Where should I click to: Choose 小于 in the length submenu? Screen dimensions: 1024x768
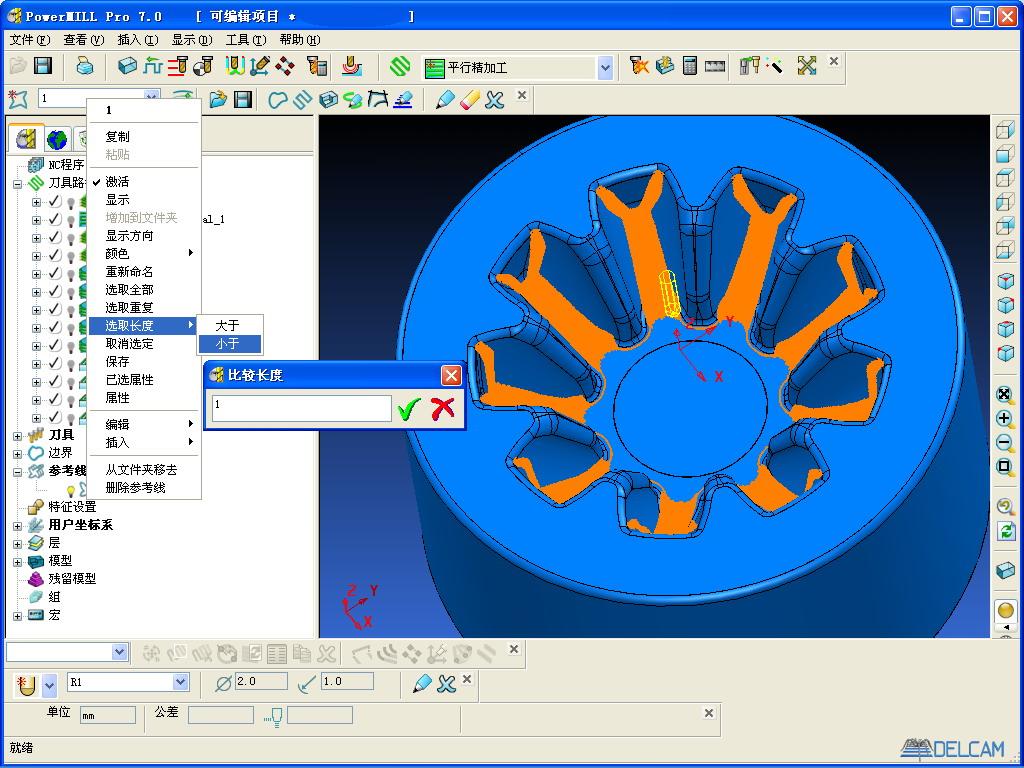(229, 344)
